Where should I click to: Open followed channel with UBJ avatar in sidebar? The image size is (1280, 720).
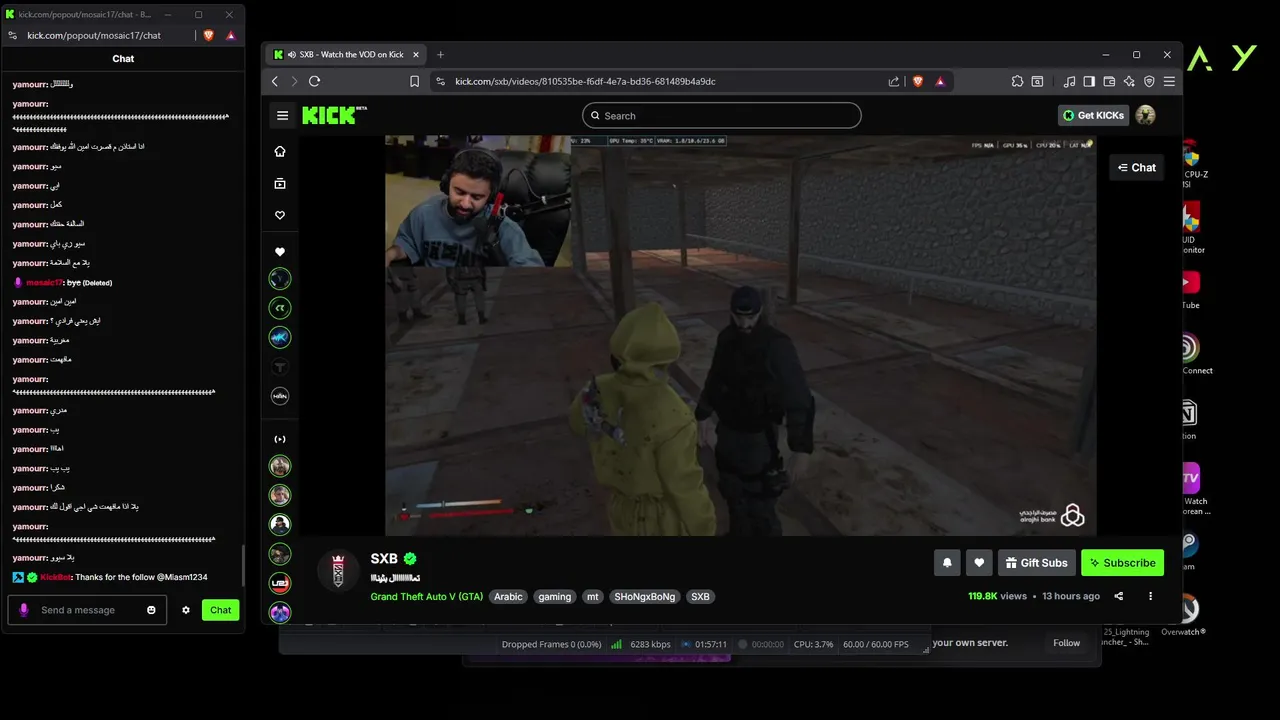point(280,582)
